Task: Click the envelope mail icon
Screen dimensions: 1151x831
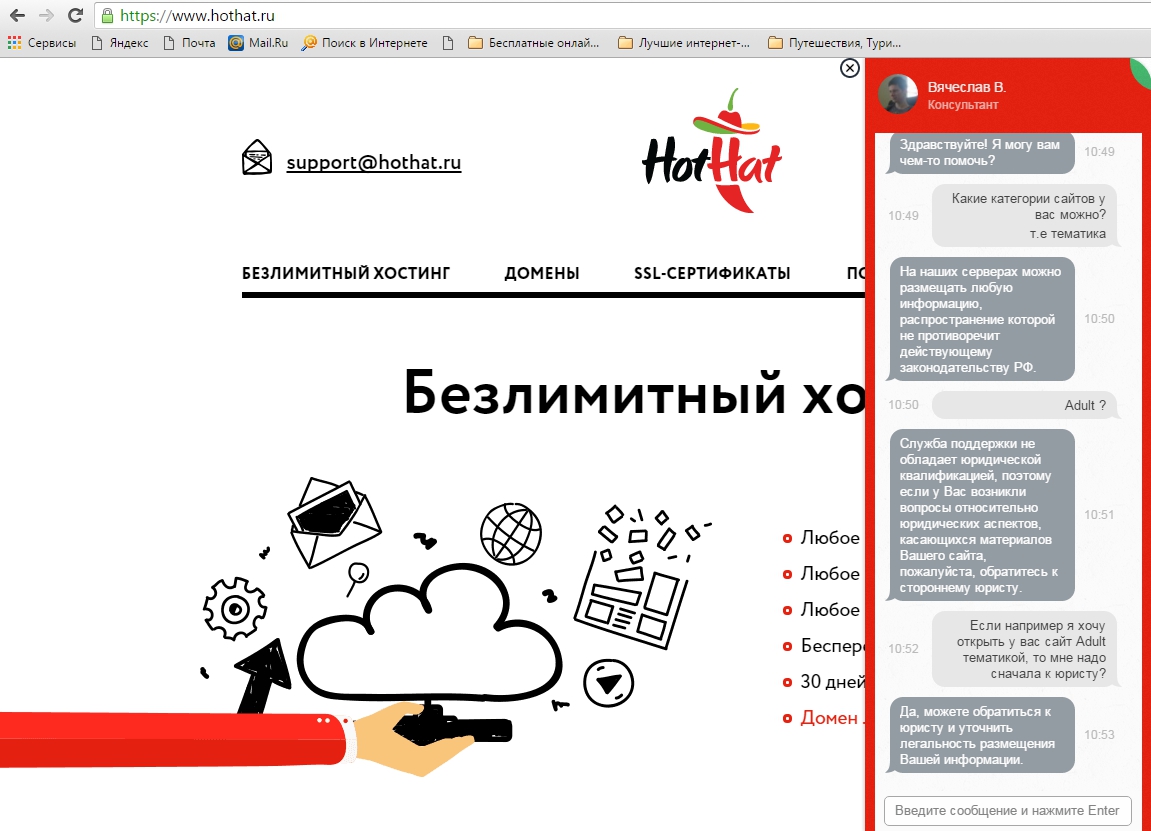Action: 257,157
